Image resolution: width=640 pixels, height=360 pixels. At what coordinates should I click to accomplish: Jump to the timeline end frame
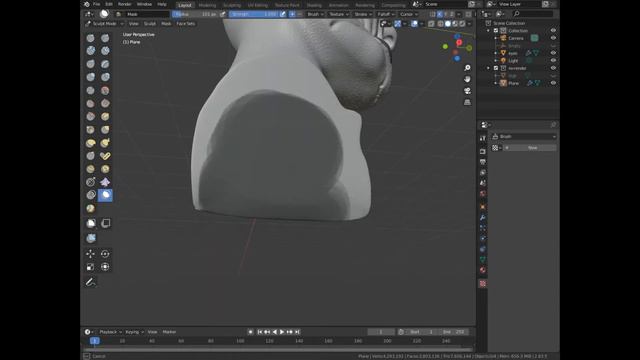point(297,332)
